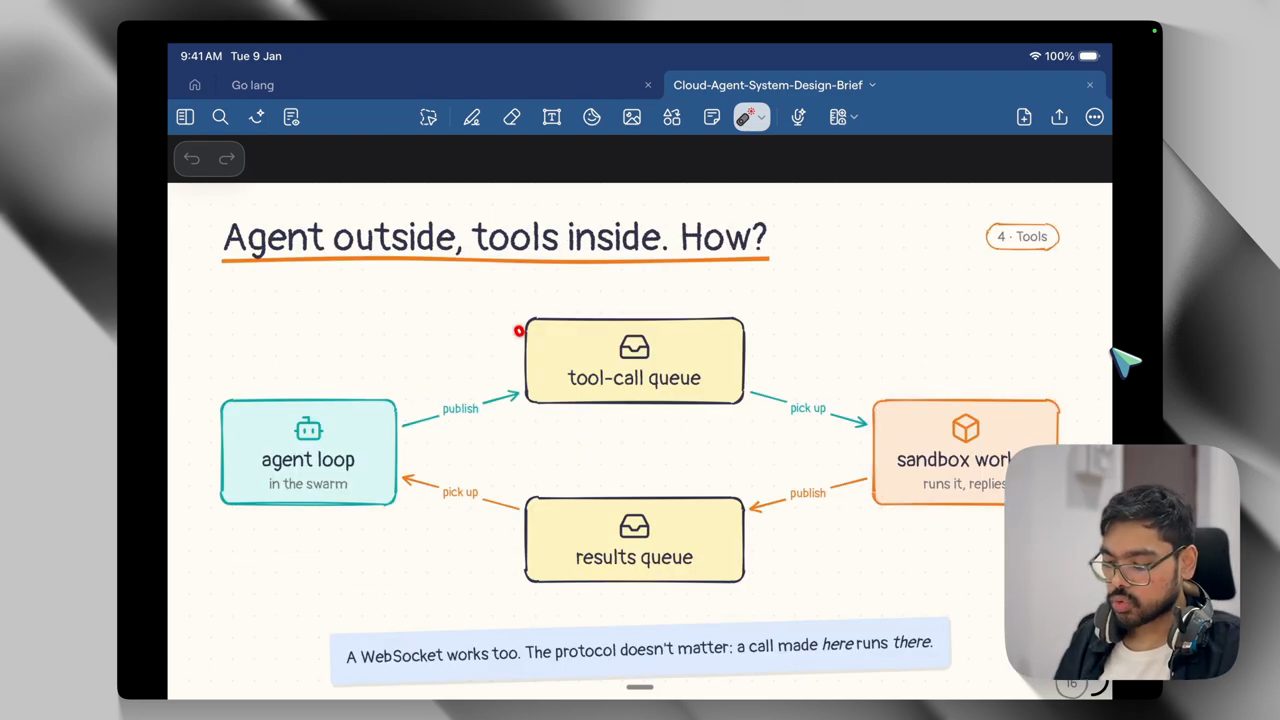Click the WebSocket note caption

pos(640,652)
